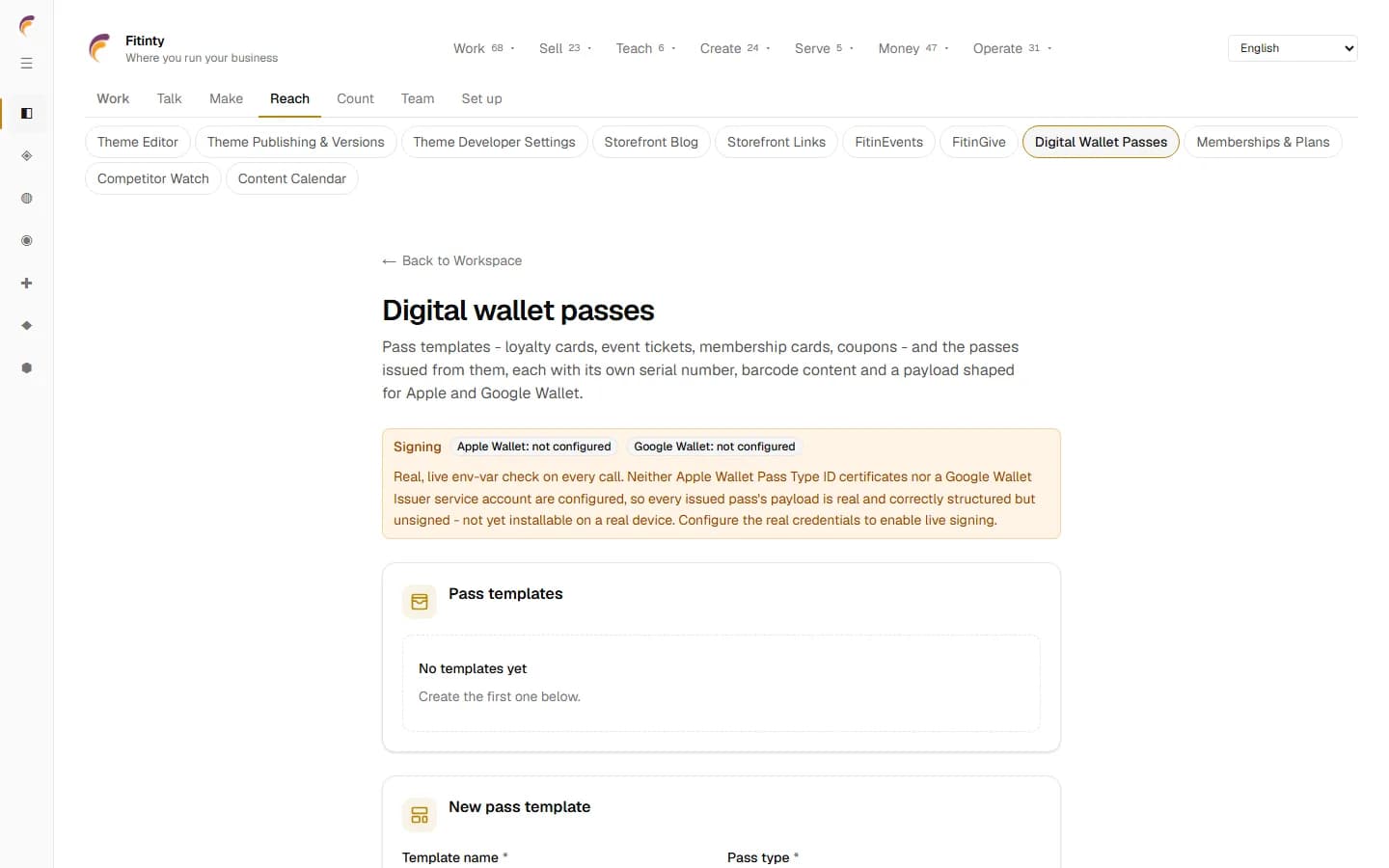1389x868 pixels.
Task: Open the FitinEvents page
Action: tap(888, 142)
